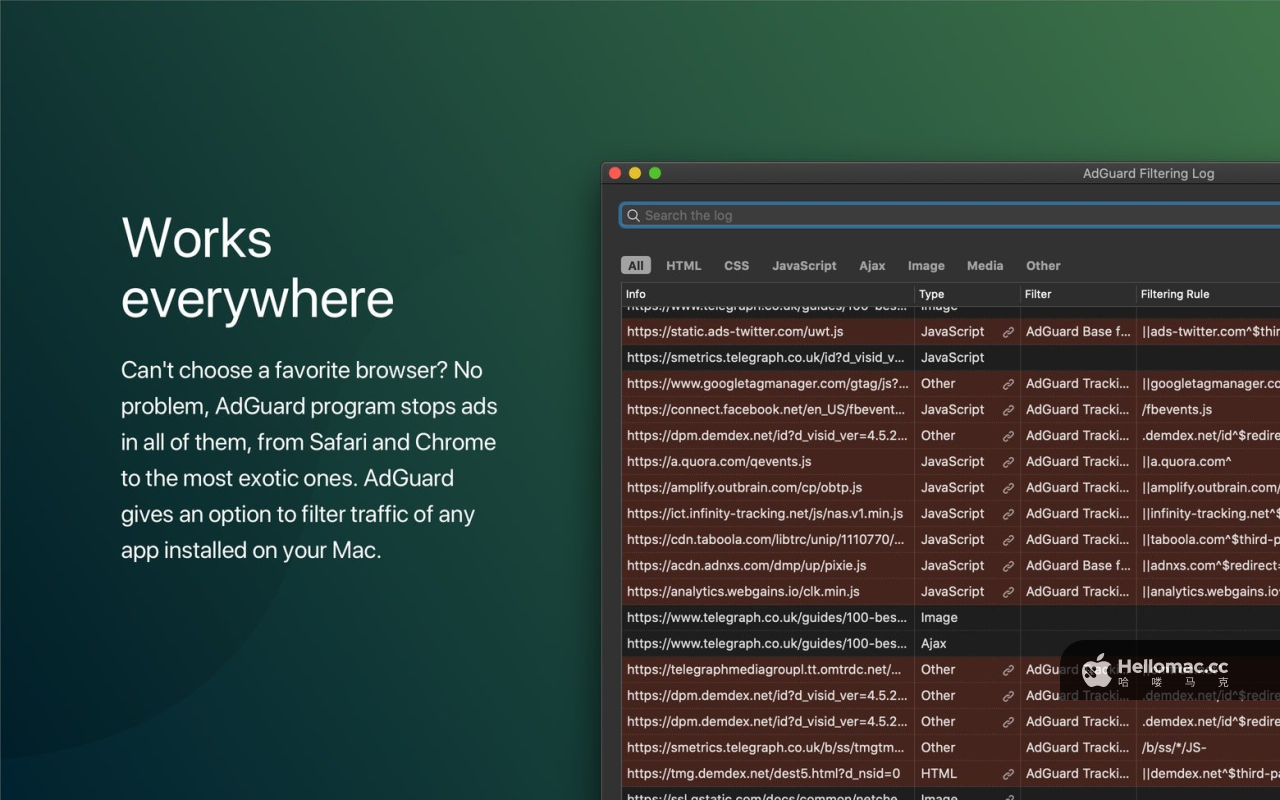Select row https://tmg.demdex.net/dest5.html?d_nsid=0

950,774
